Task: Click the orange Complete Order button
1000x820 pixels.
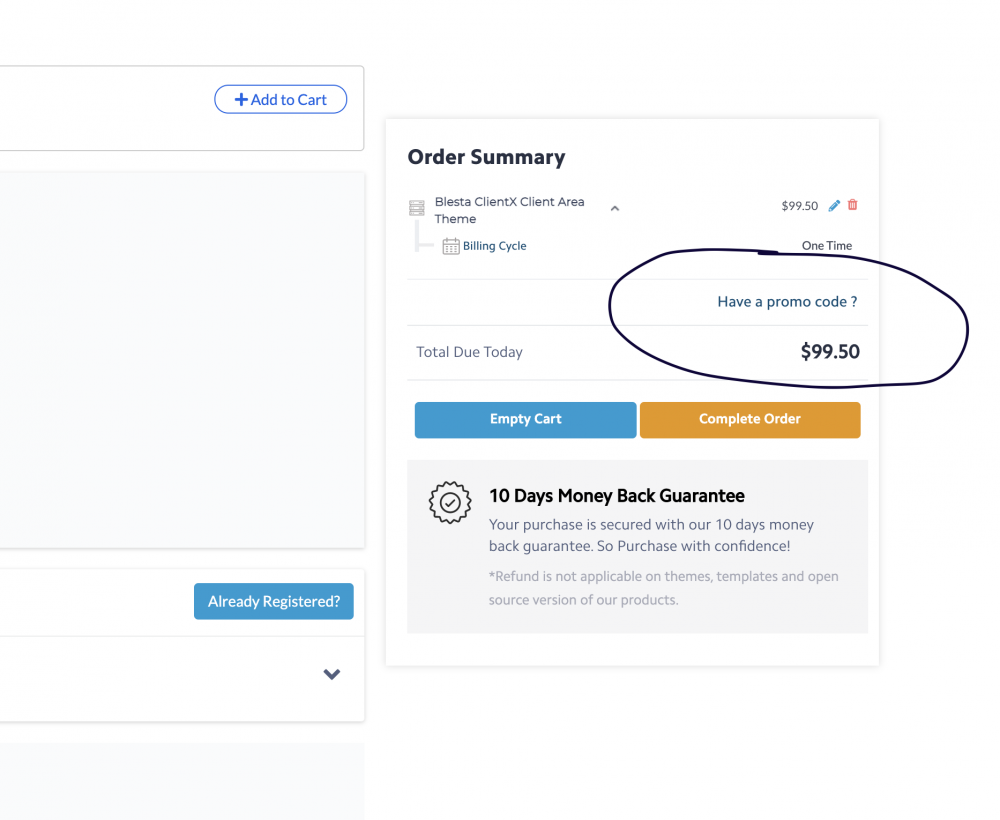Action: (x=750, y=419)
